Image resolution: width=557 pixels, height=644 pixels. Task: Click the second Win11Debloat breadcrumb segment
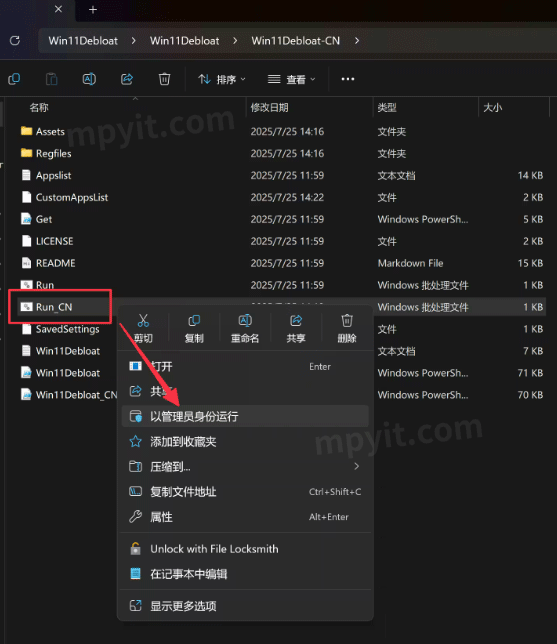pos(184,41)
